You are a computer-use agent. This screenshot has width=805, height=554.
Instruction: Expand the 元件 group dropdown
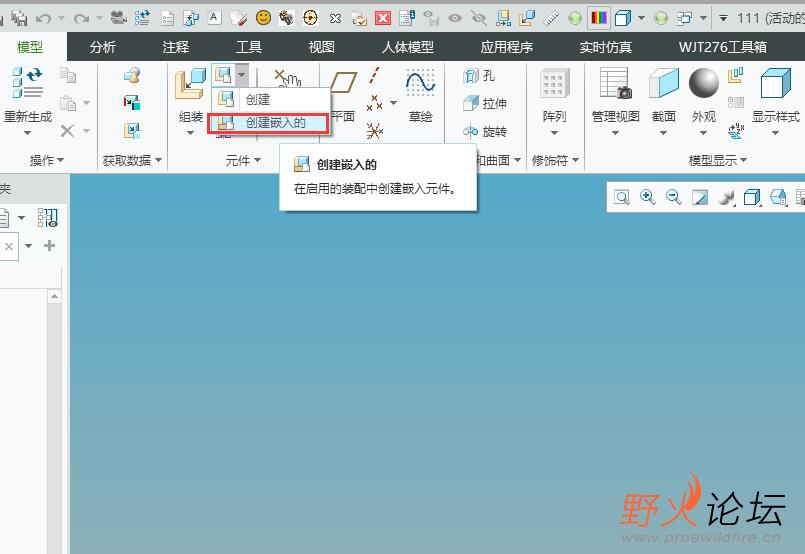(243, 161)
